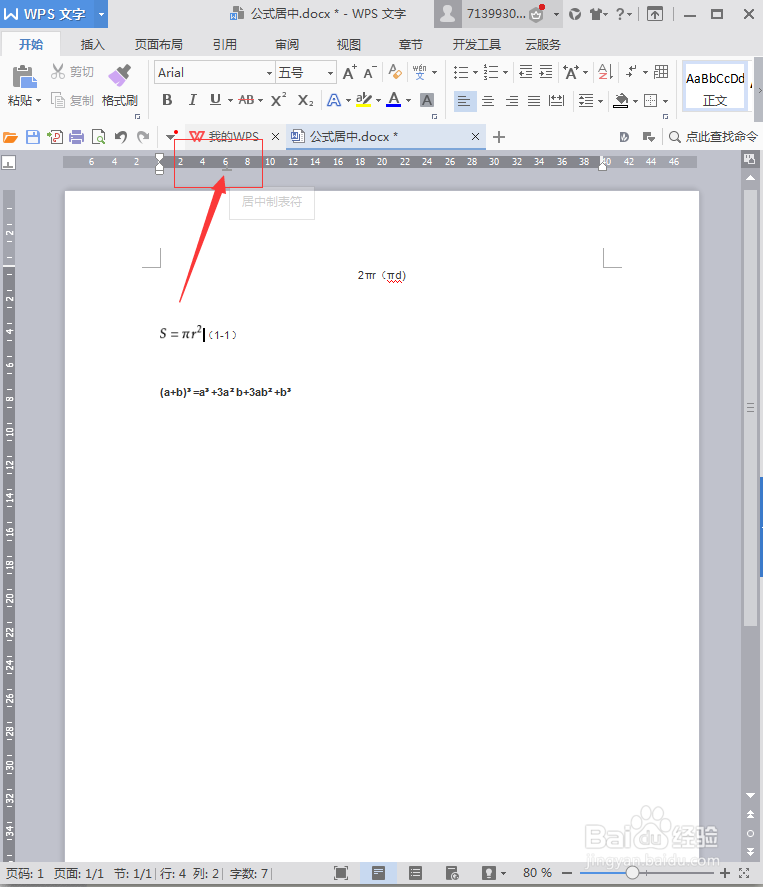
Task: Clear formatting with eraser icon
Action: [x=395, y=72]
